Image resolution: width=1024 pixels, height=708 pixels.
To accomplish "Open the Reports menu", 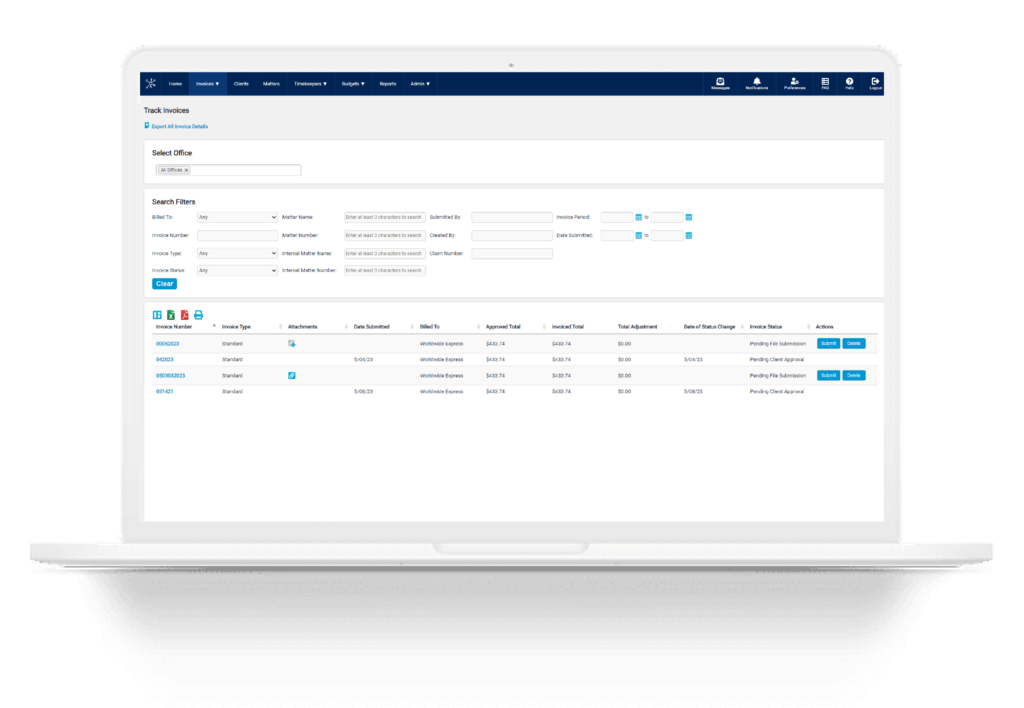I will pyautogui.click(x=391, y=84).
